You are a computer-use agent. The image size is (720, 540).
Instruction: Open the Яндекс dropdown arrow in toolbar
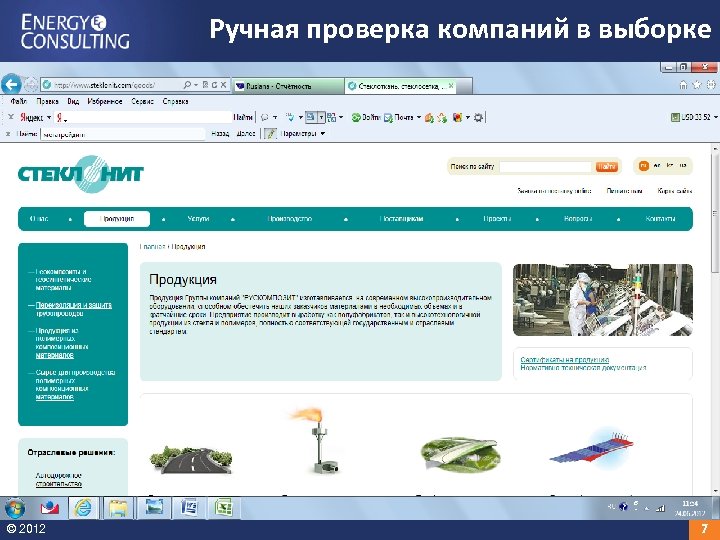pos(49,118)
